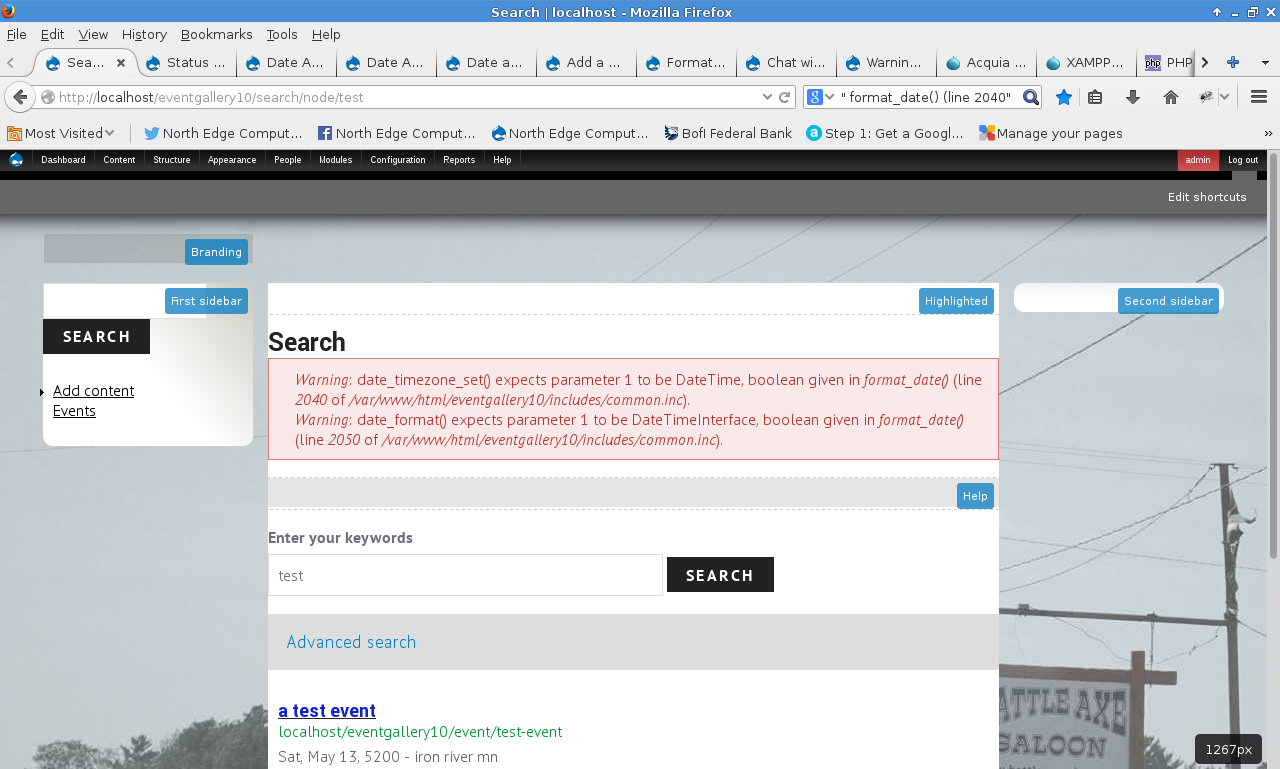Image resolution: width=1280 pixels, height=769 pixels.
Task: Click the Advanced search link
Action: coord(351,642)
